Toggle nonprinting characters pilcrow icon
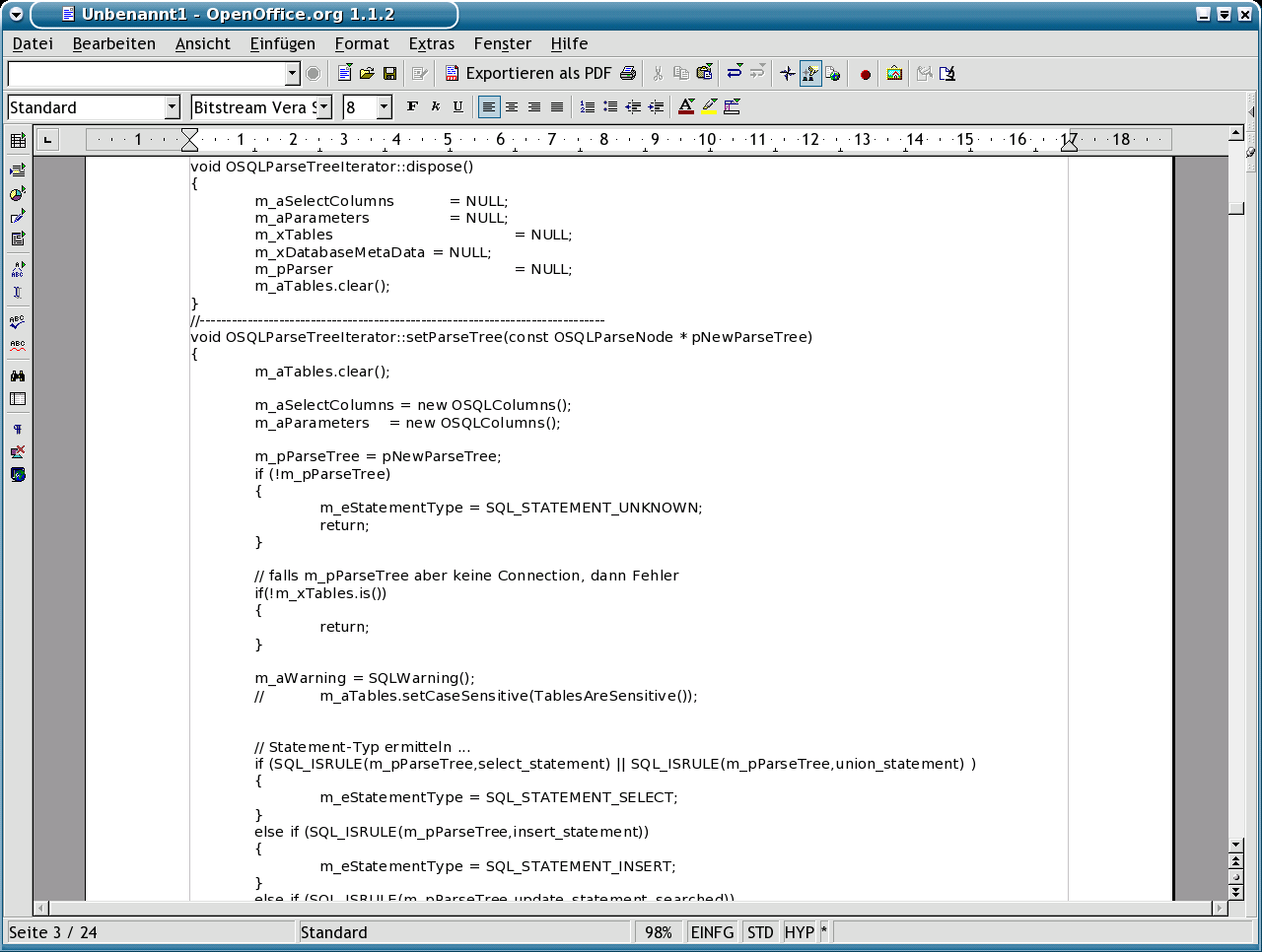 coord(18,430)
